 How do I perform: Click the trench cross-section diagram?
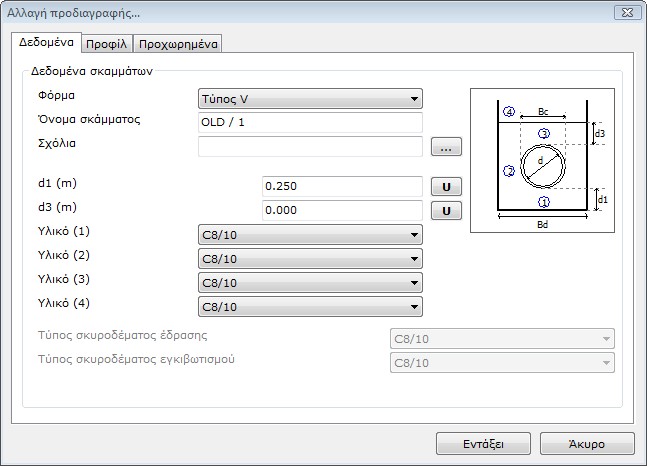pos(541,161)
